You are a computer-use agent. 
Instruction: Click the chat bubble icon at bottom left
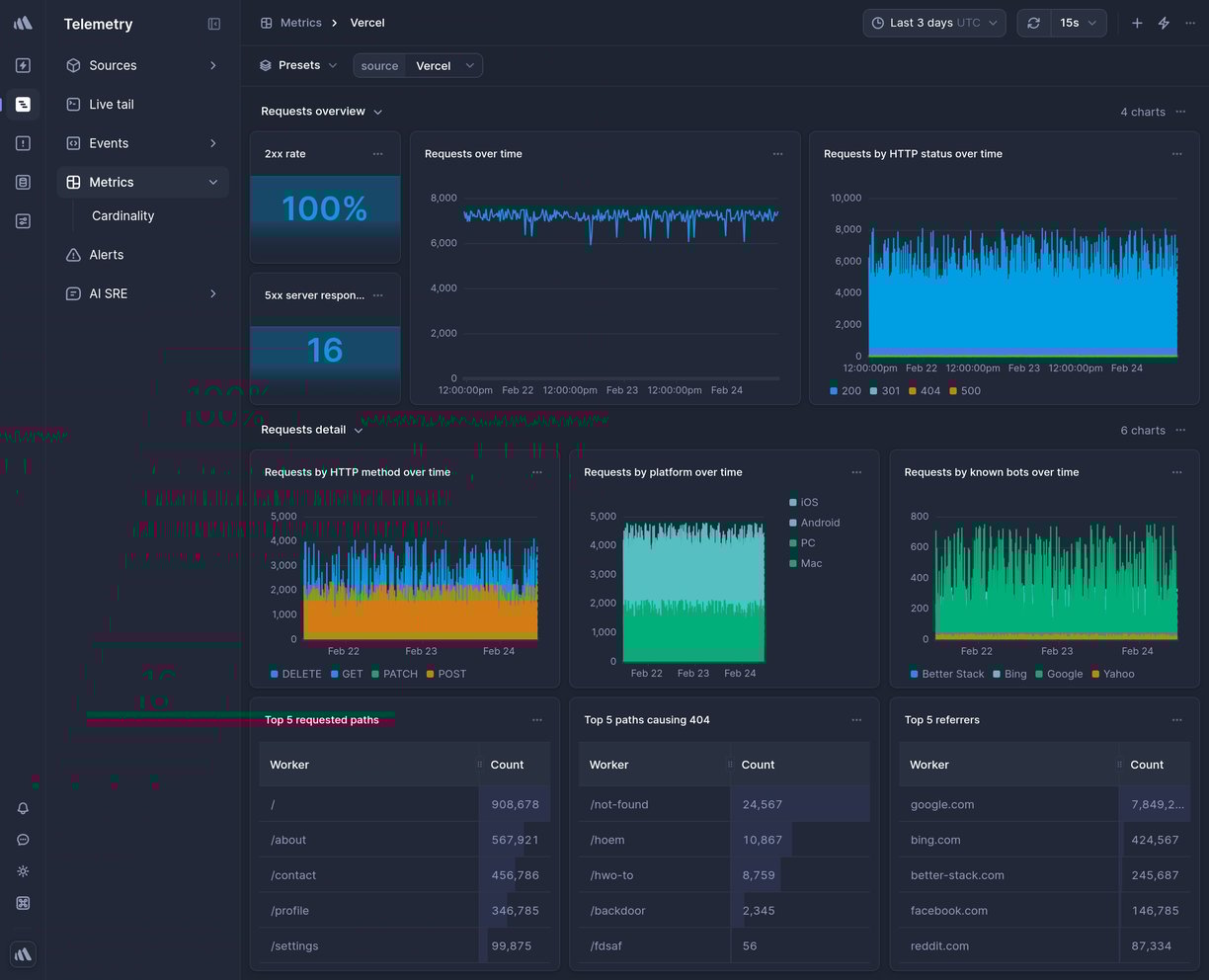[x=23, y=840]
